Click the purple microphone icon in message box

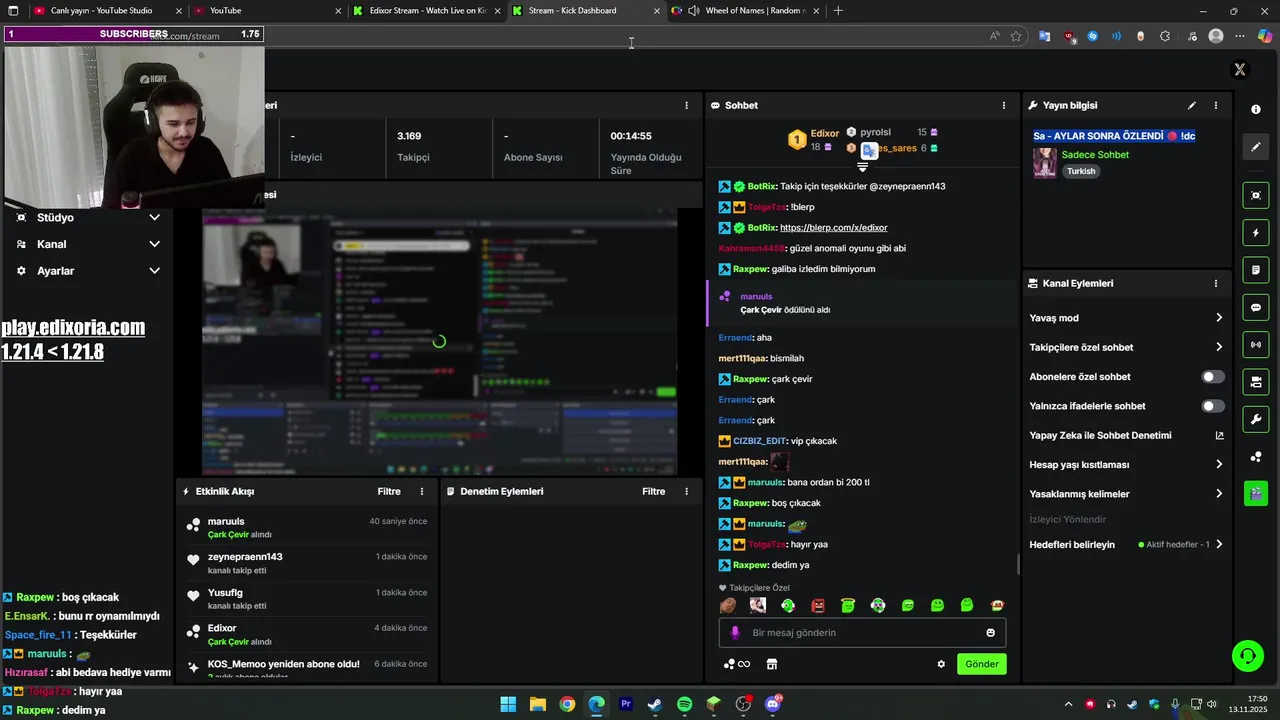pos(735,633)
